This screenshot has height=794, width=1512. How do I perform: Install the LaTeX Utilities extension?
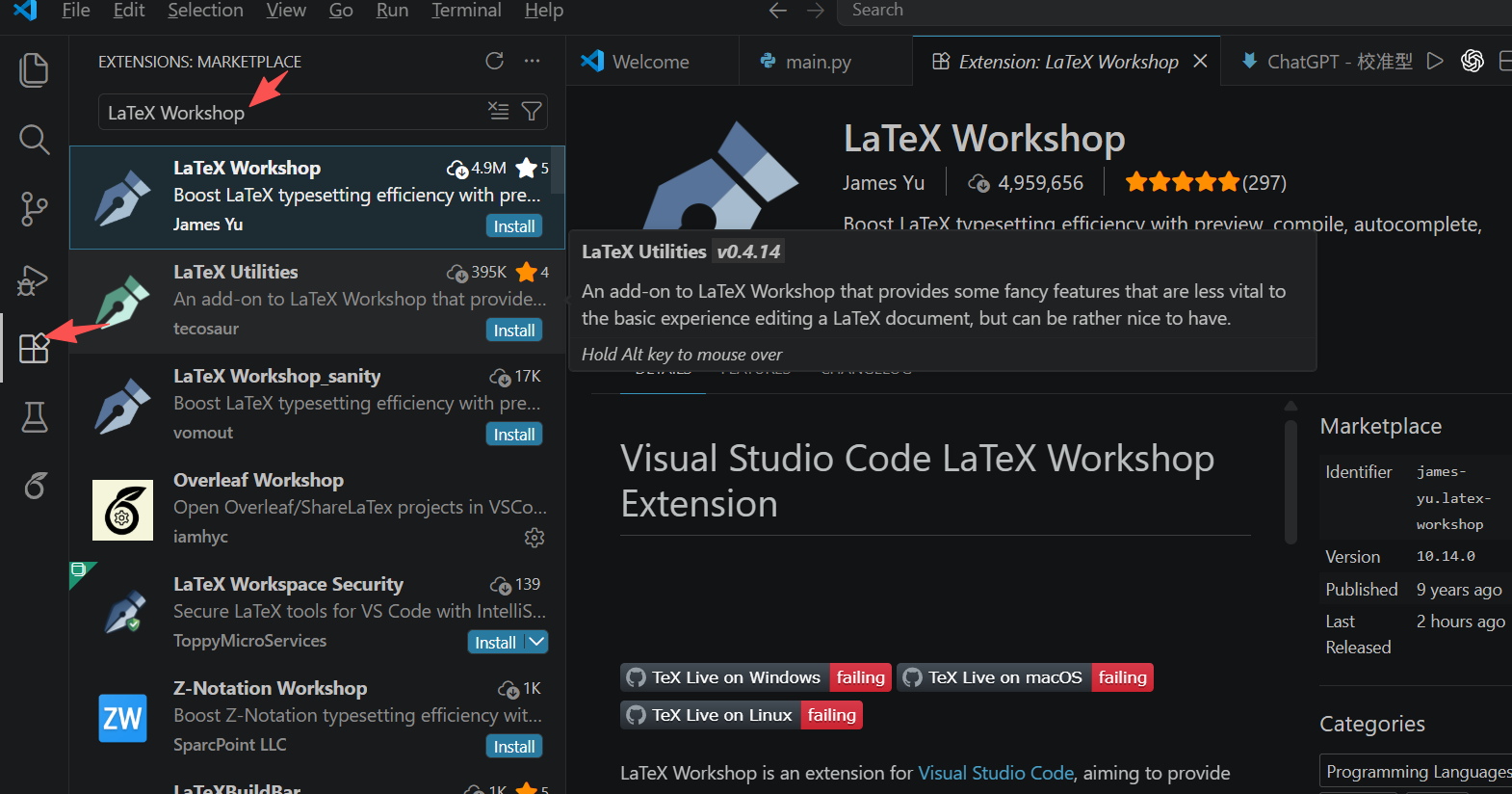(x=514, y=331)
